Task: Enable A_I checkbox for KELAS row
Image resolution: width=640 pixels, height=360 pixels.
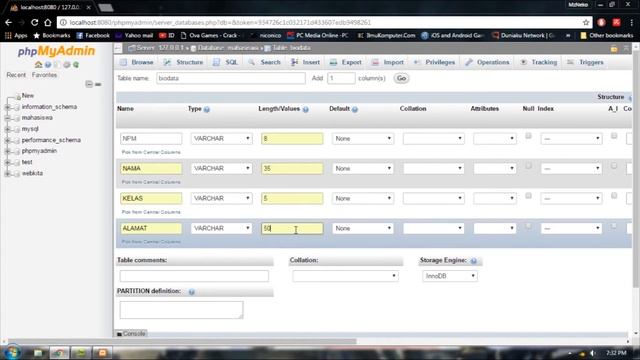Action: pyautogui.click(x=614, y=196)
